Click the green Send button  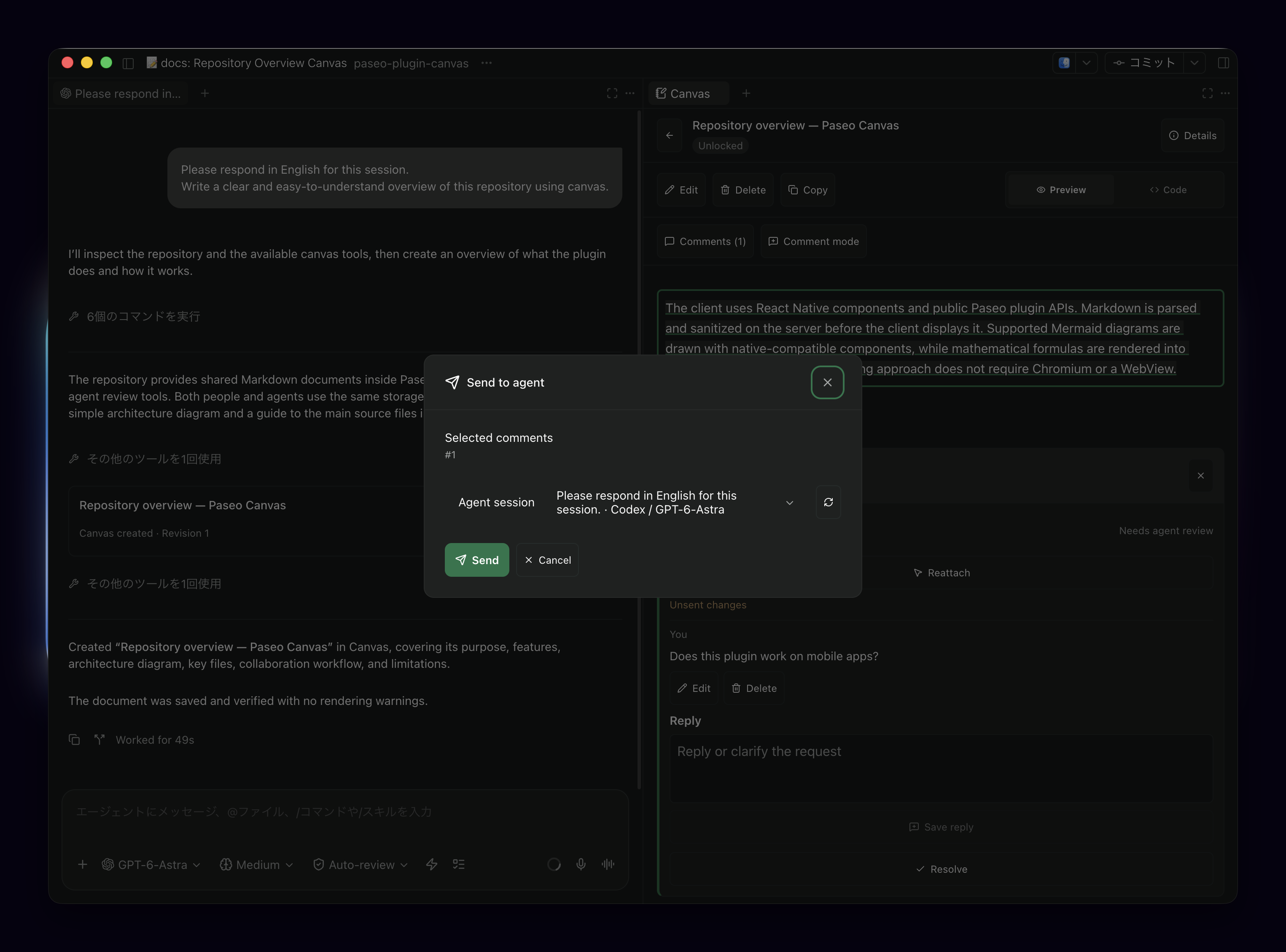(x=476, y=559)
